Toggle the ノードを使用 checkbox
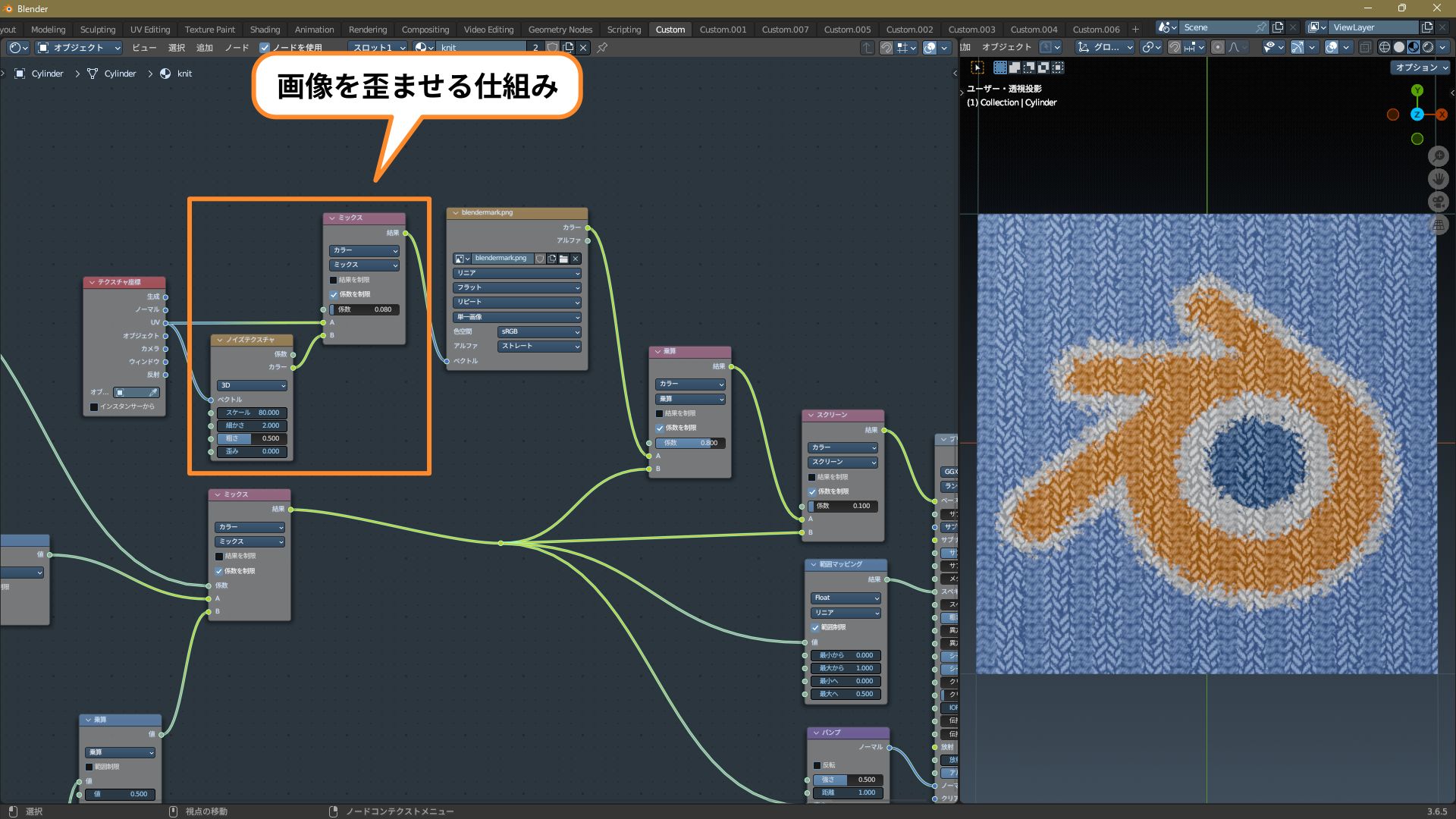 265,47
